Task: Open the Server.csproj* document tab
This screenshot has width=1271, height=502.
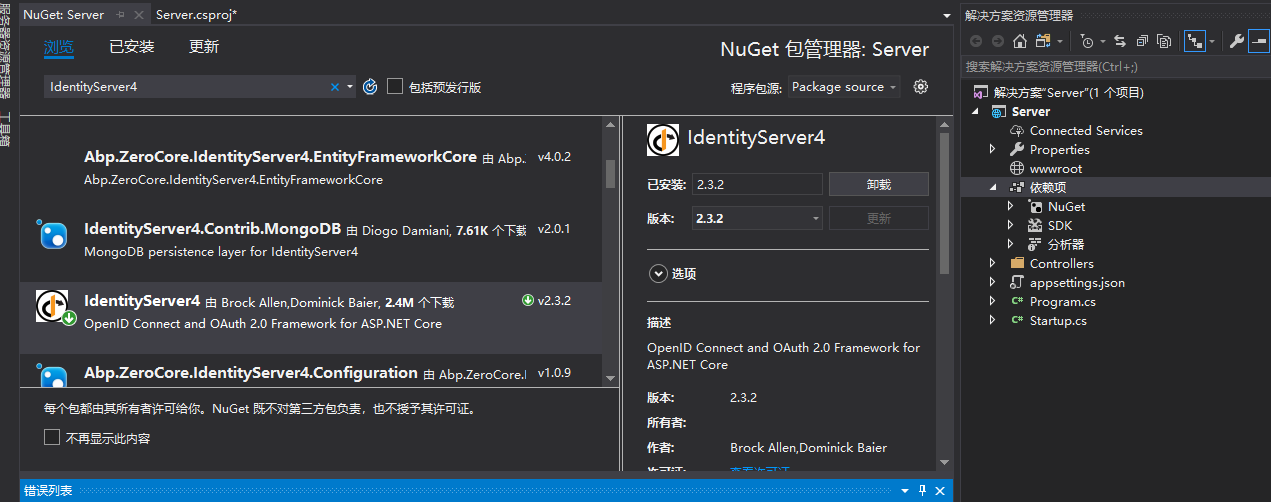Action: click(x=196, y=15)
